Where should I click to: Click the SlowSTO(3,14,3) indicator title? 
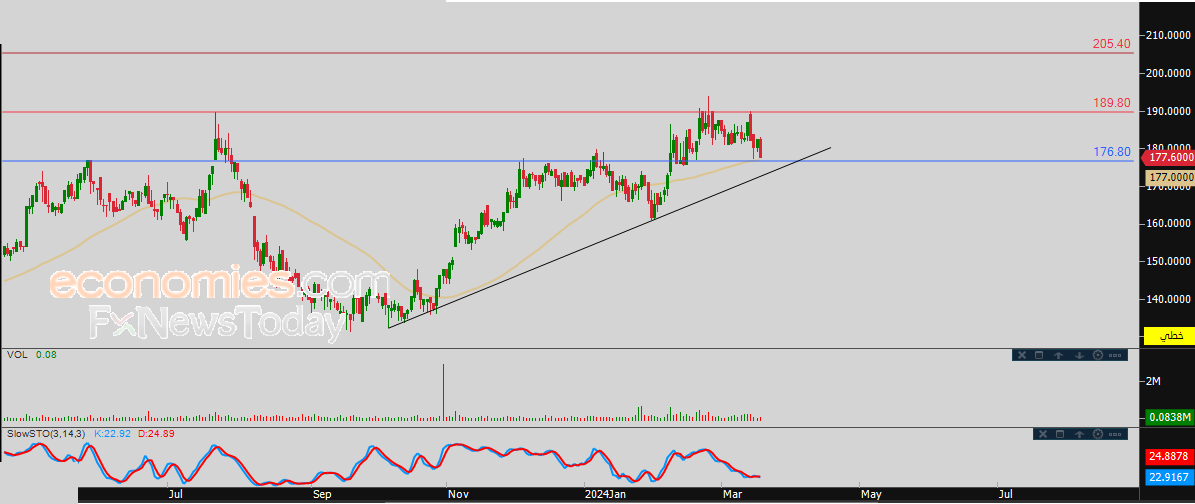[47, 433]
